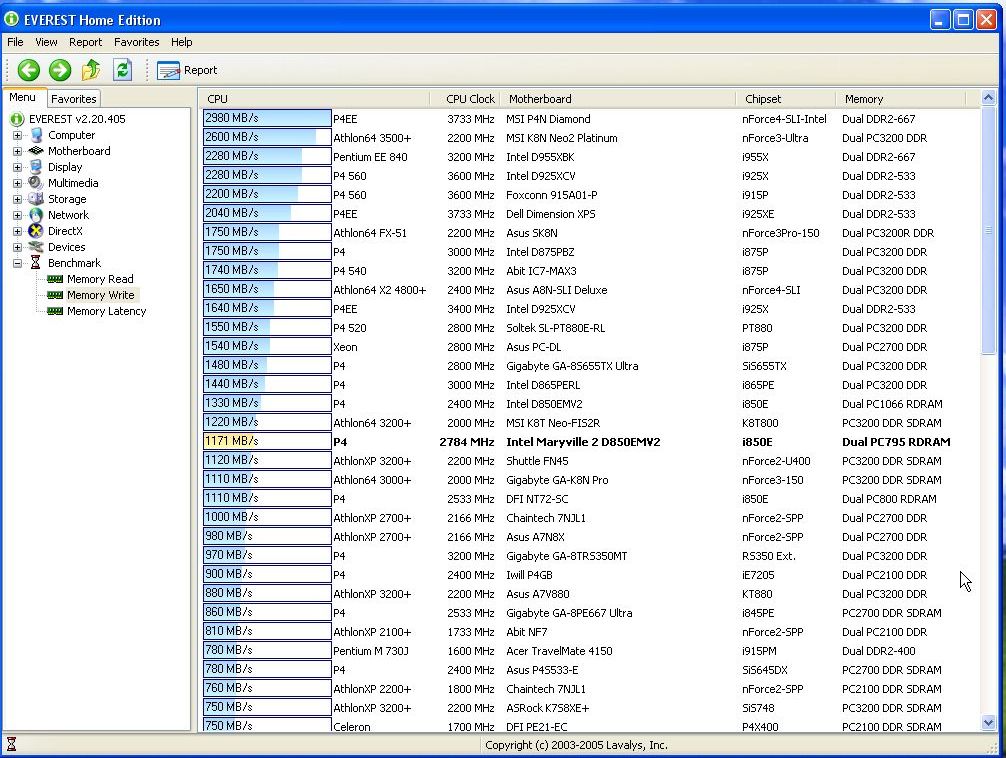
Task: Expand the Computer tree node
Action: click(x=17, y=135)
